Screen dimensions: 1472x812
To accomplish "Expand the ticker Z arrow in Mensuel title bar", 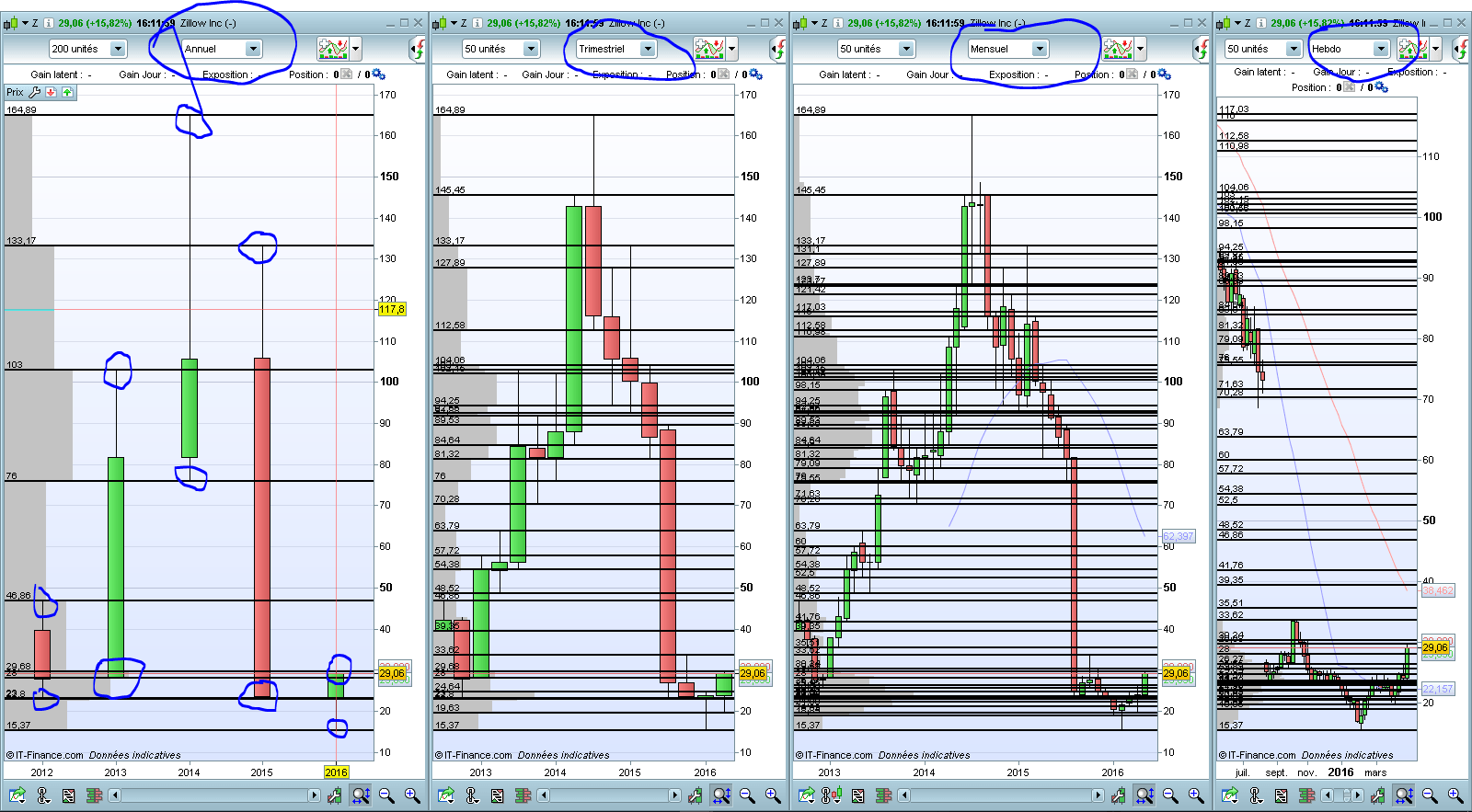I will coord(815,23).
